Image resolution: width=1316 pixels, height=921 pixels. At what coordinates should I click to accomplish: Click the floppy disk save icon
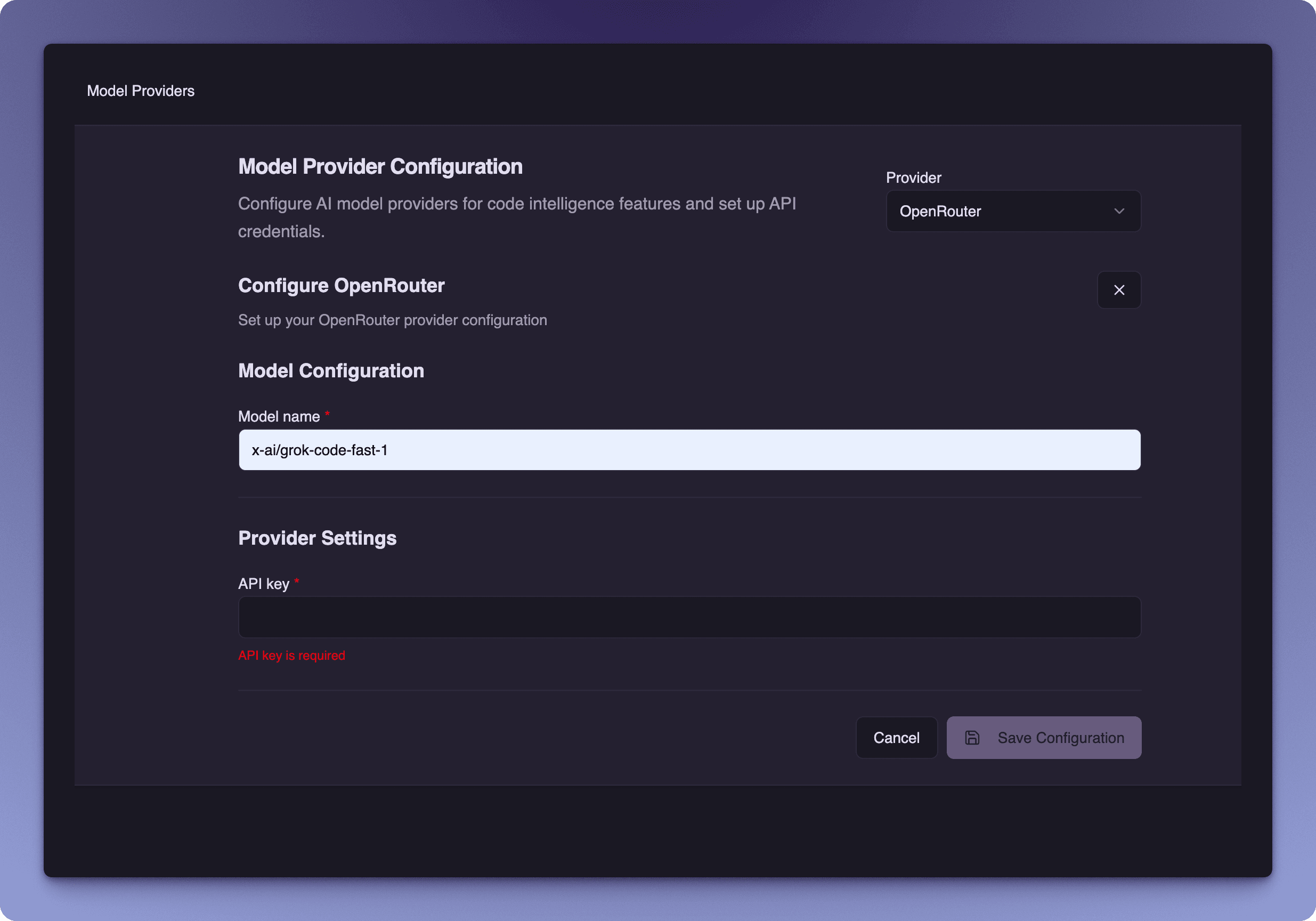(972, 738)
